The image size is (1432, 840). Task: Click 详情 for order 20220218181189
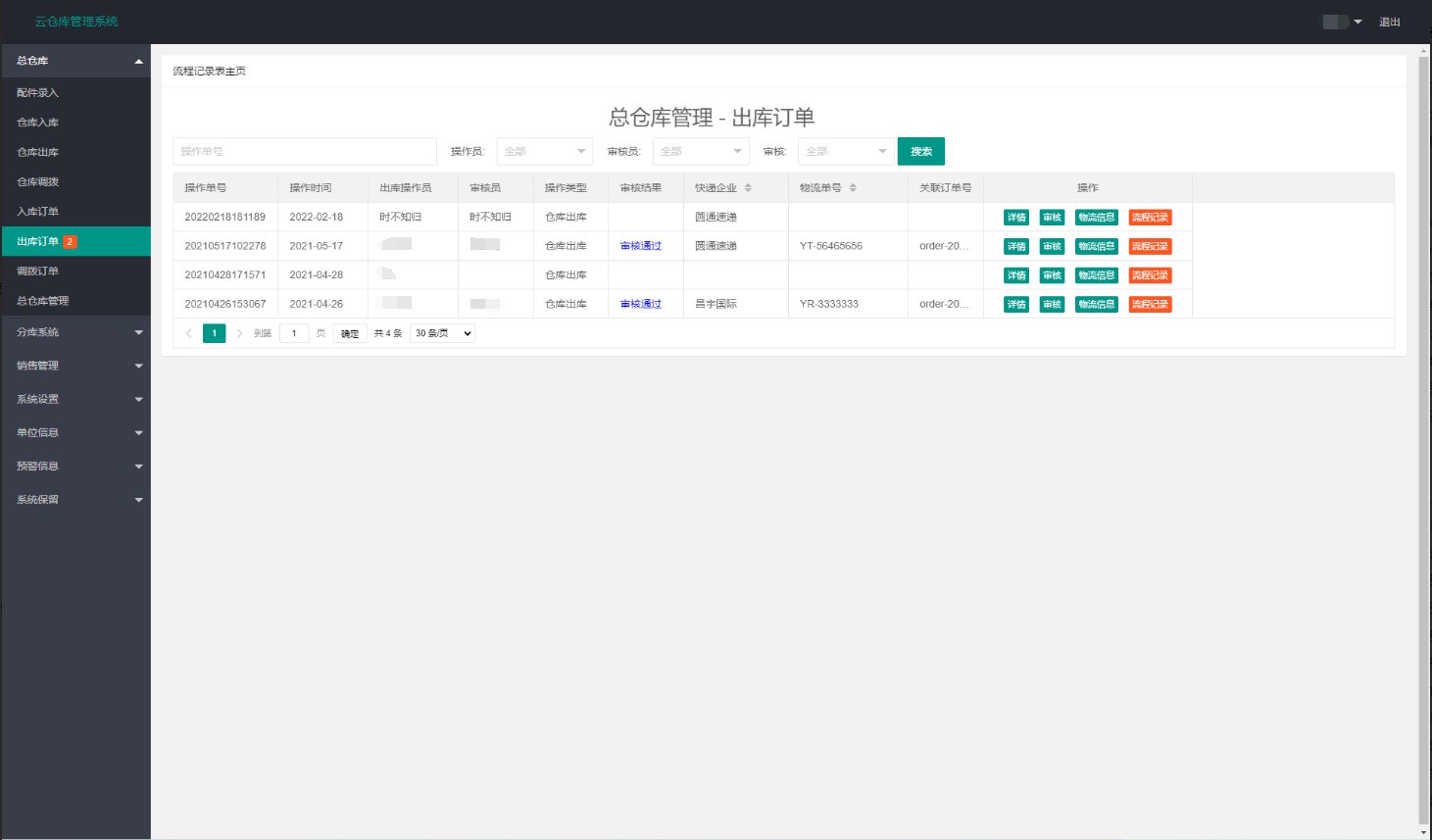click(1016, 218)
